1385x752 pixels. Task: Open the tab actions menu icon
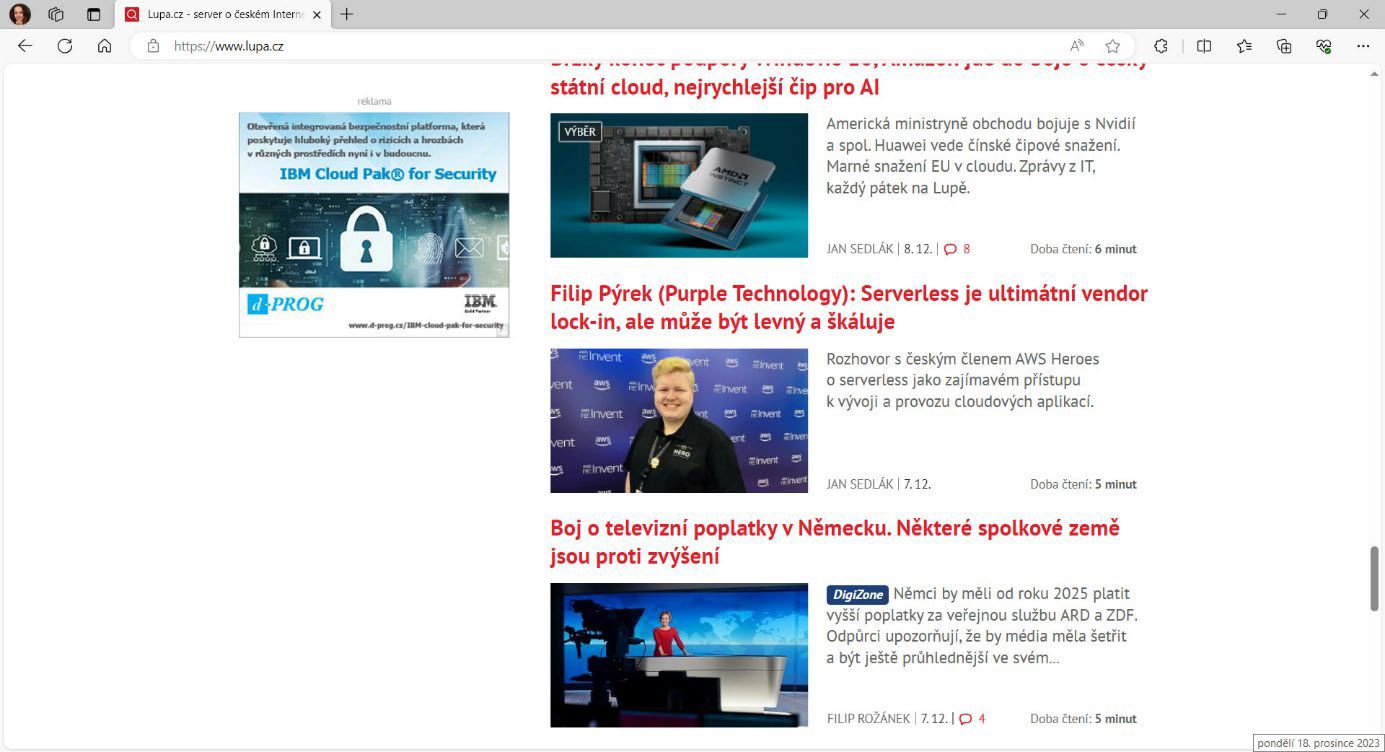tap(94, 15)
